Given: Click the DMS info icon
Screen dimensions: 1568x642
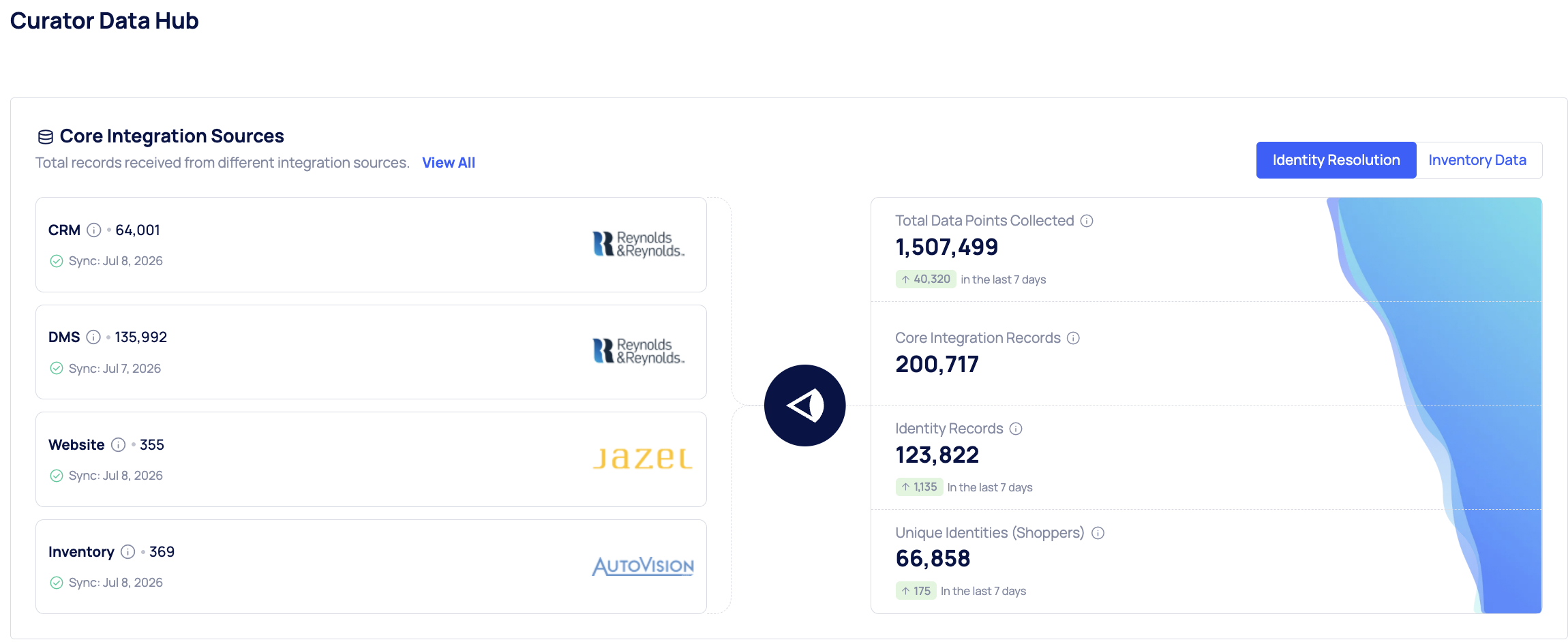Looking at the screenshot, I should pos(93,337).
